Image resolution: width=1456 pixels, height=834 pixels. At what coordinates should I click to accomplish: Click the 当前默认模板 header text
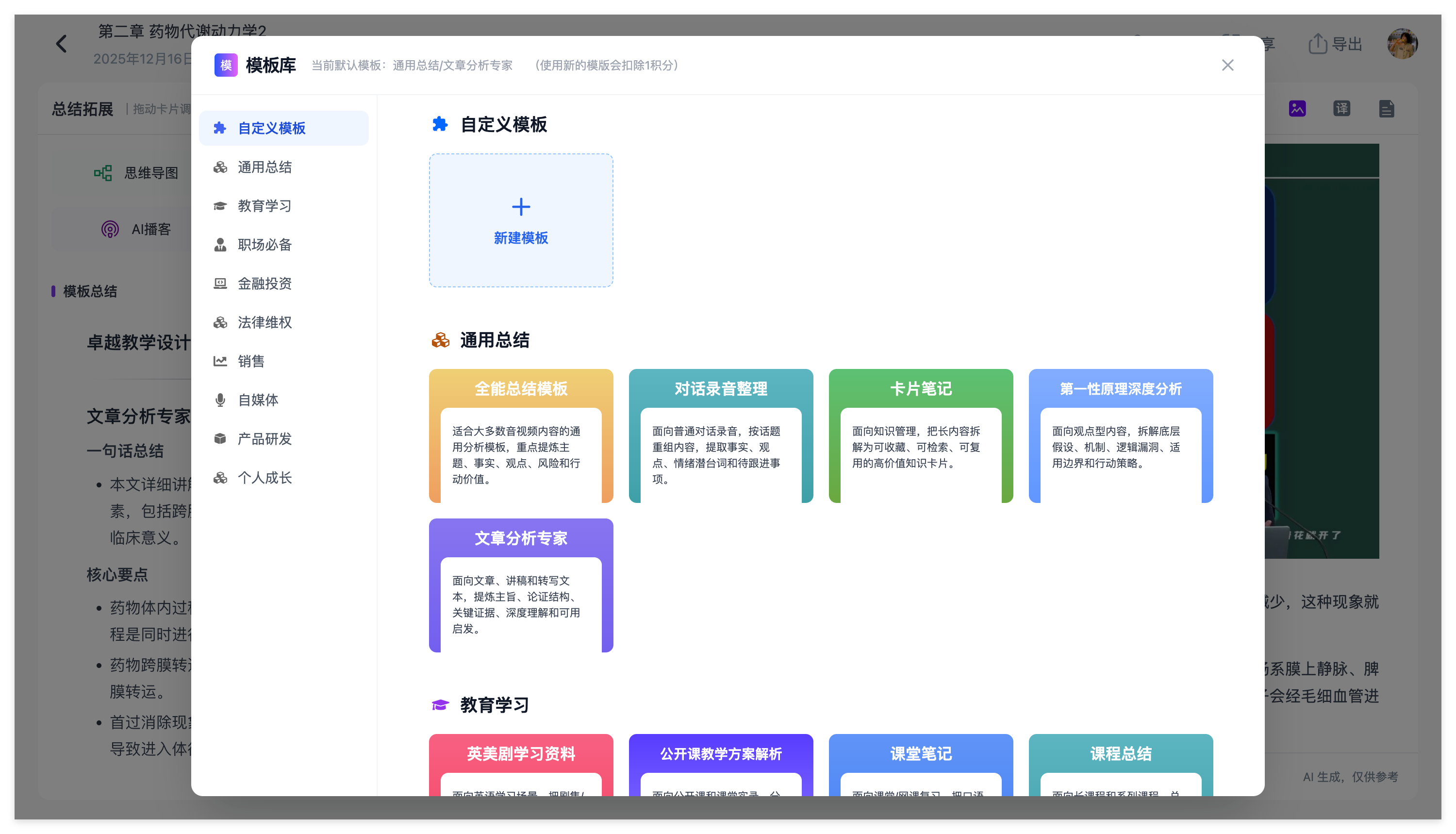[412, 66]
